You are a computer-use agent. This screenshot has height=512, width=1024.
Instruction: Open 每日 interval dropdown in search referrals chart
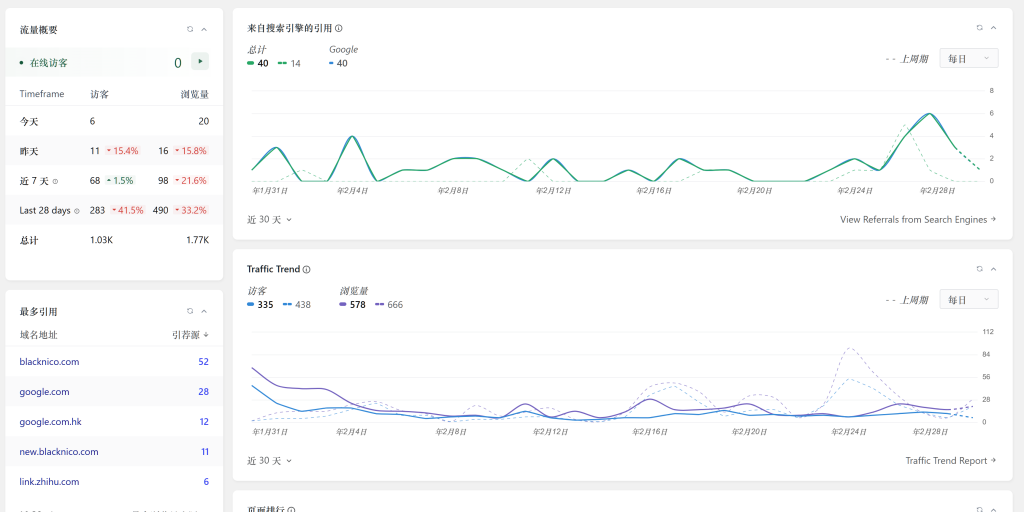(969, 59)
